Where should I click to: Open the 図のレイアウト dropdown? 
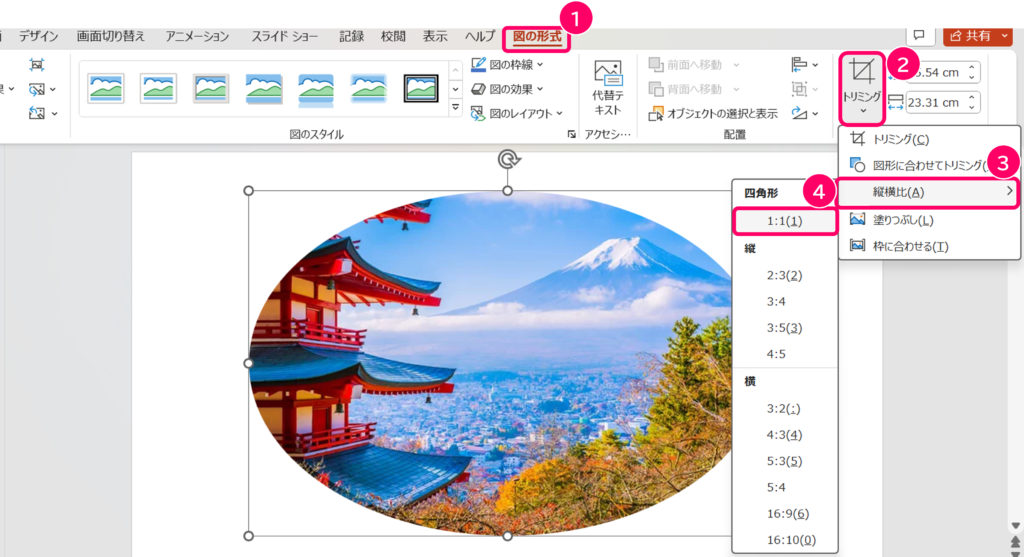click(517, 114)
